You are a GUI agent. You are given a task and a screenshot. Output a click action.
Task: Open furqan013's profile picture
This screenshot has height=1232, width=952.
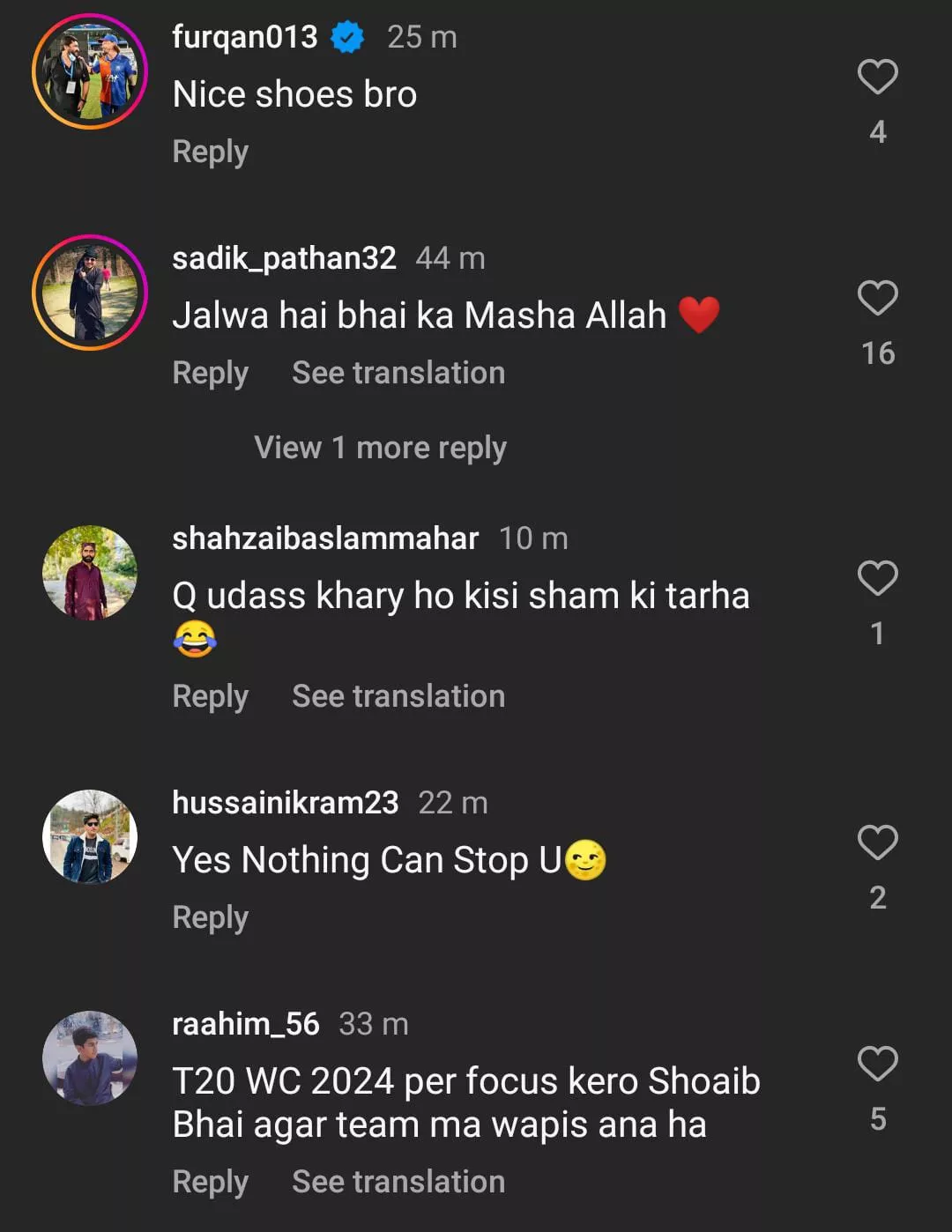coord(90,71)
